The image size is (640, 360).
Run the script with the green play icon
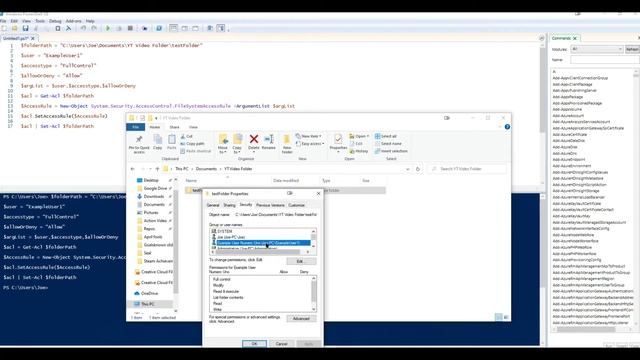108,28
